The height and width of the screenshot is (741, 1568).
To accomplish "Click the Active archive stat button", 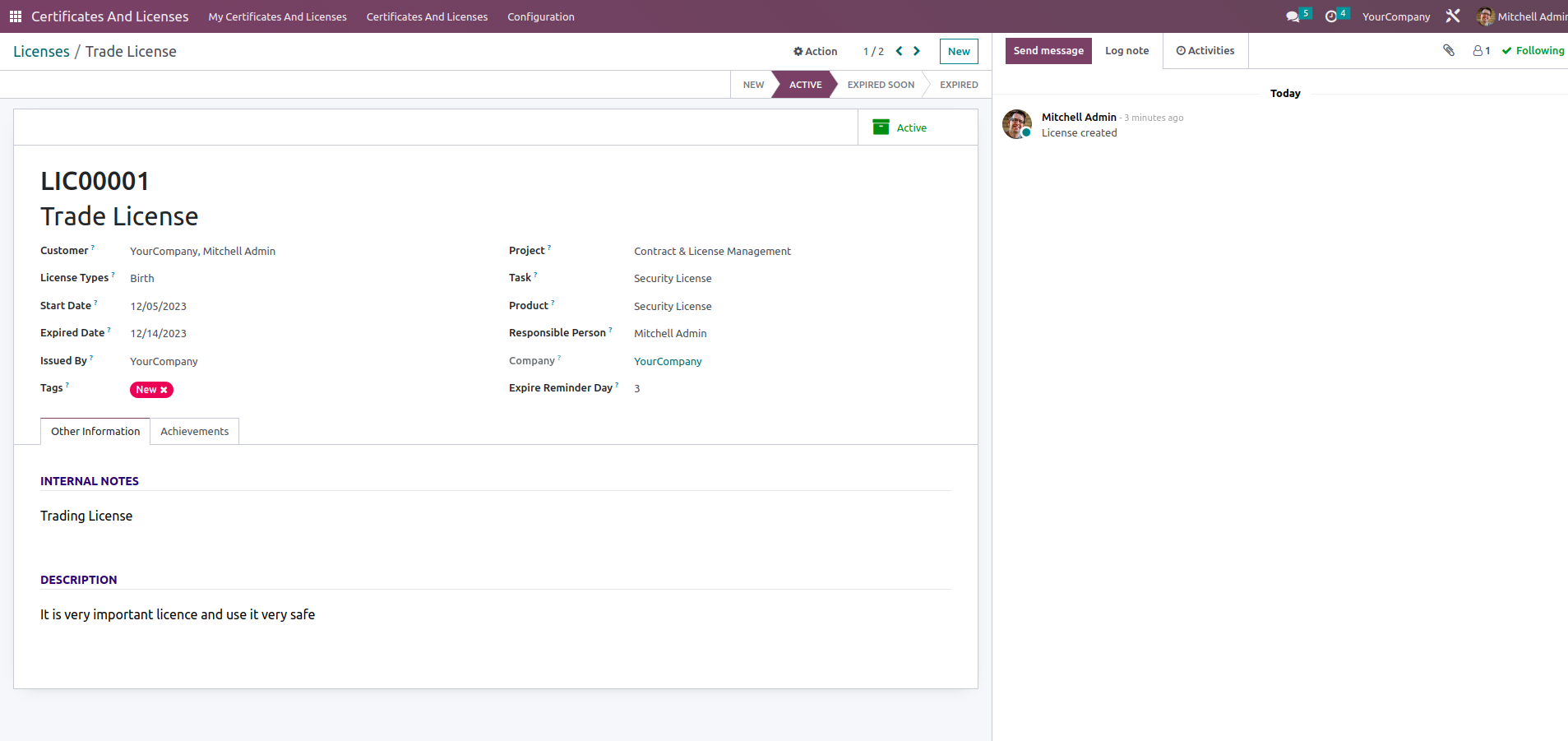I will pos(918,127).
